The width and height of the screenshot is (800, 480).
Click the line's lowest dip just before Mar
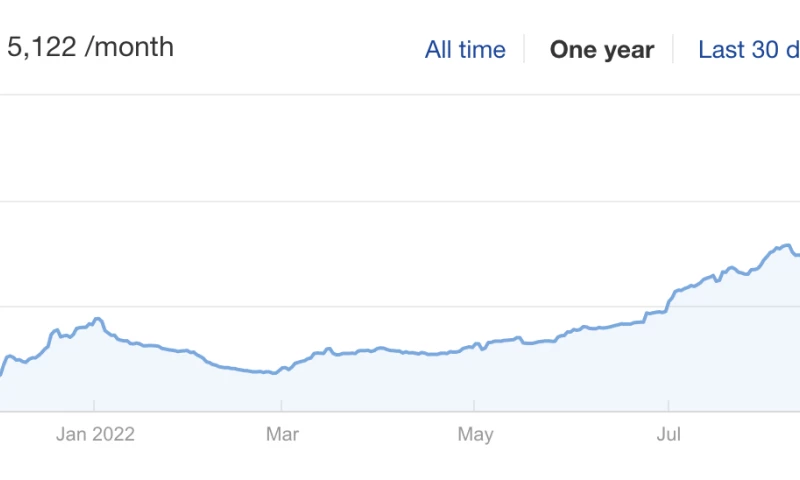pos(273,373)
